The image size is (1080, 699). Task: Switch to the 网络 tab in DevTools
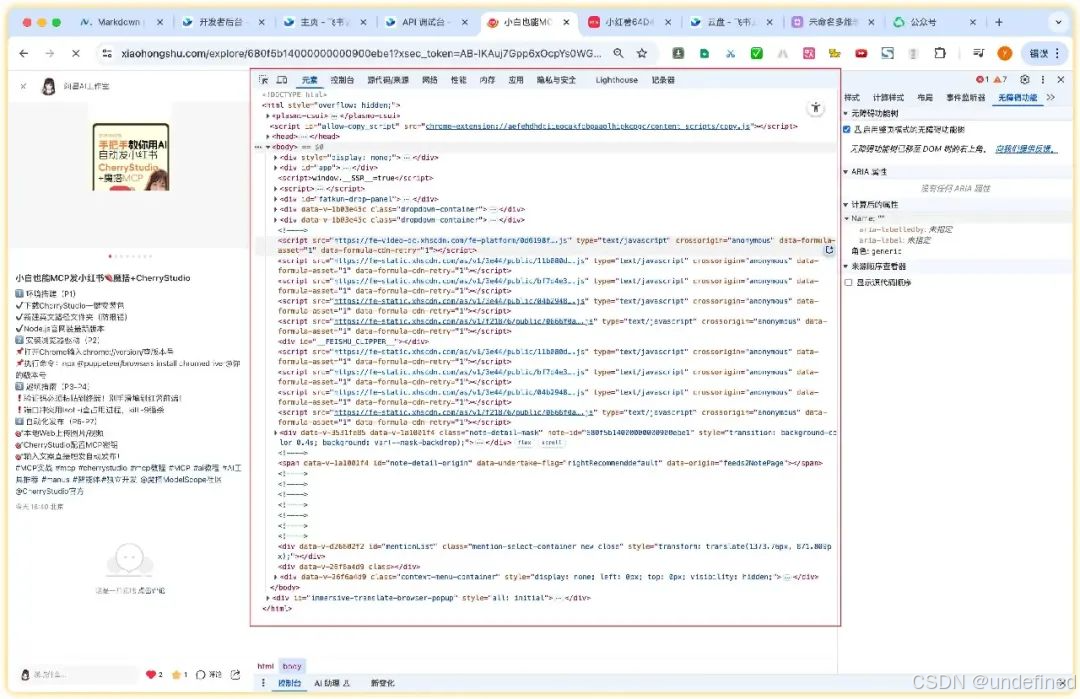[430, 80]
